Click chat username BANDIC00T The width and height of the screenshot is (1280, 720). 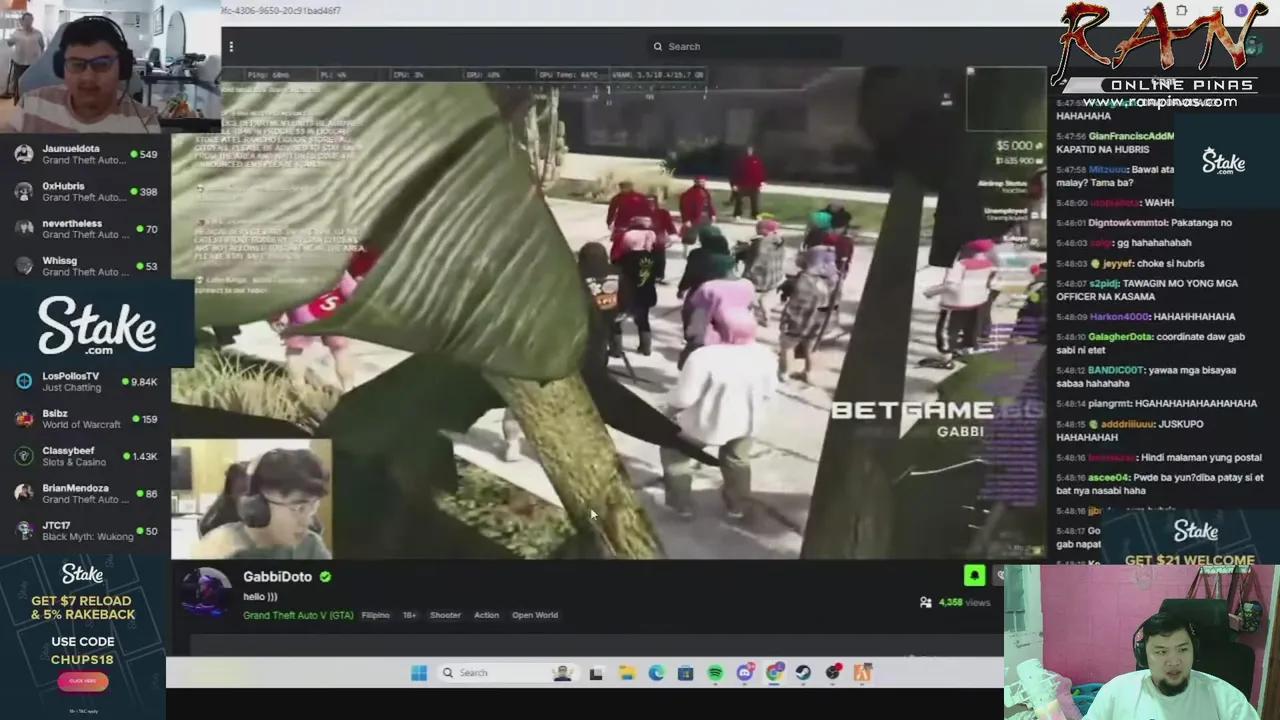point(1117,370)
